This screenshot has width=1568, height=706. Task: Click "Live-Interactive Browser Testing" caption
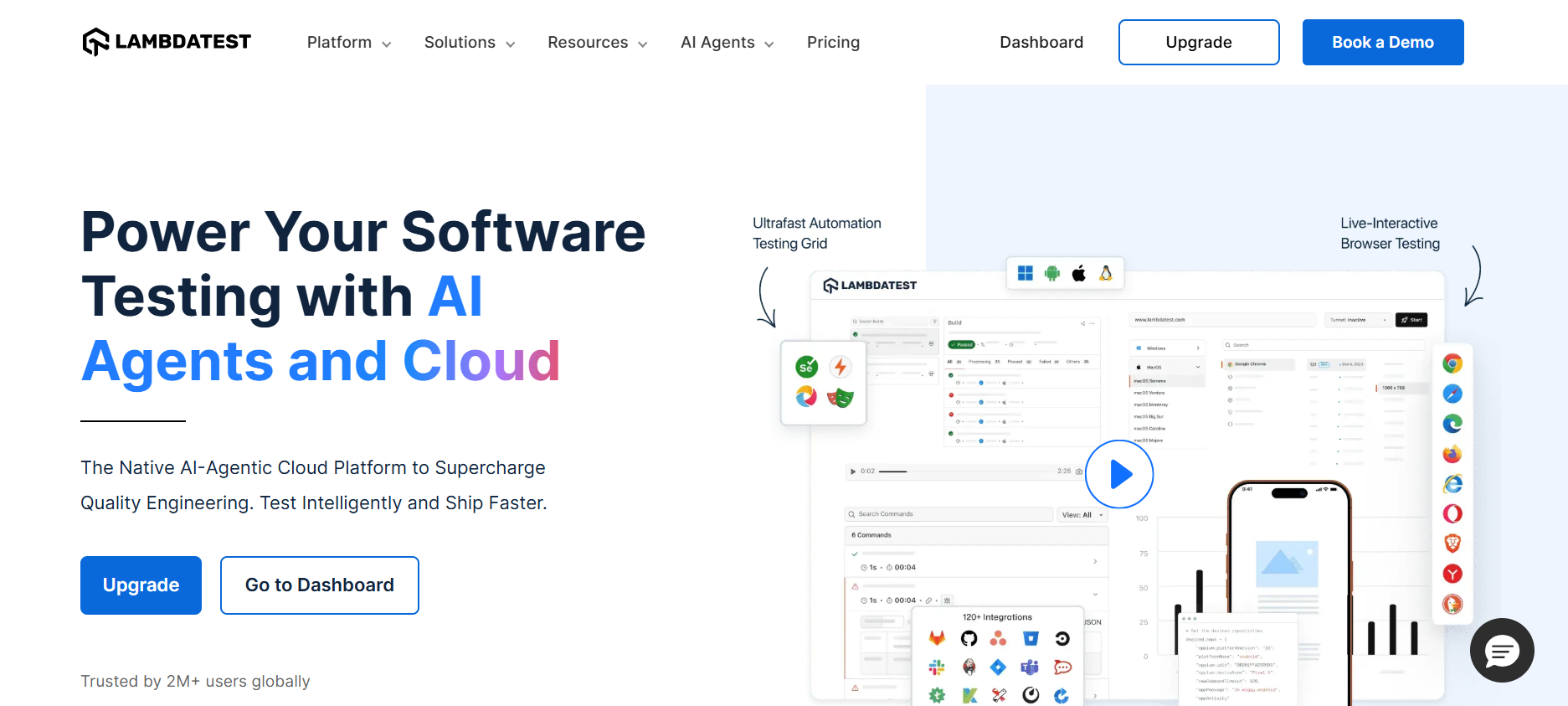point(1390,234)
